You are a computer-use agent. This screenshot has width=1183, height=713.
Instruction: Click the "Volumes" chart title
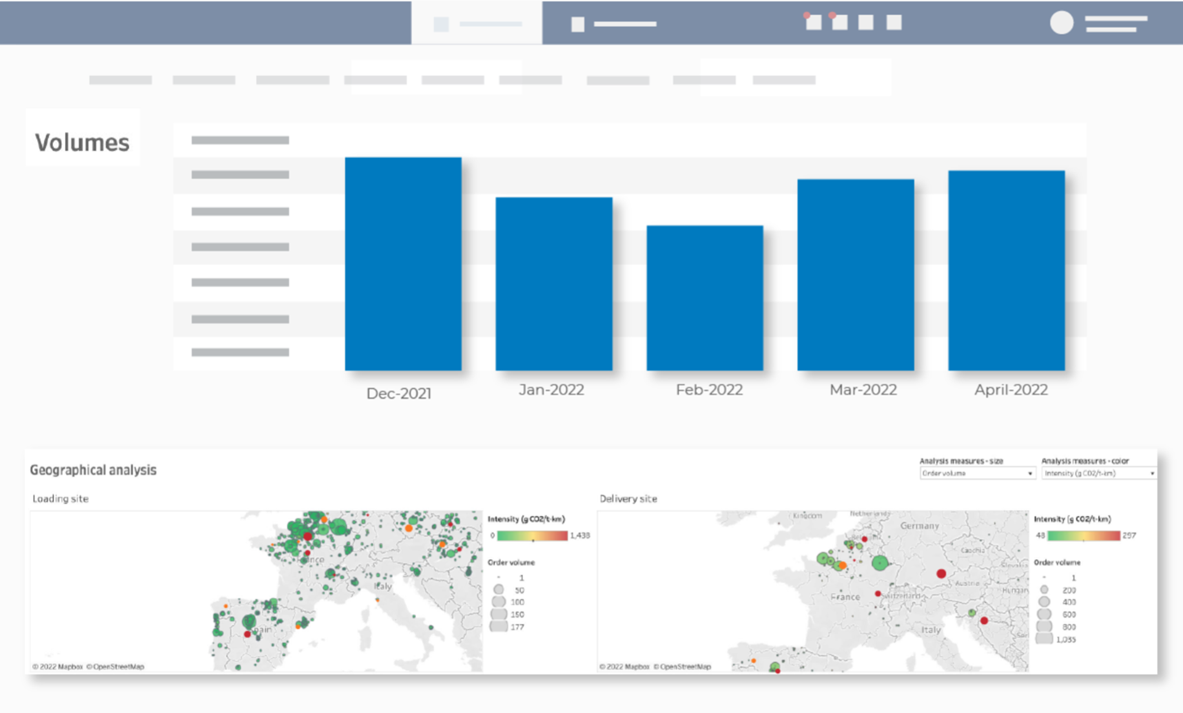pyautogui.click(x=82, y=142)
